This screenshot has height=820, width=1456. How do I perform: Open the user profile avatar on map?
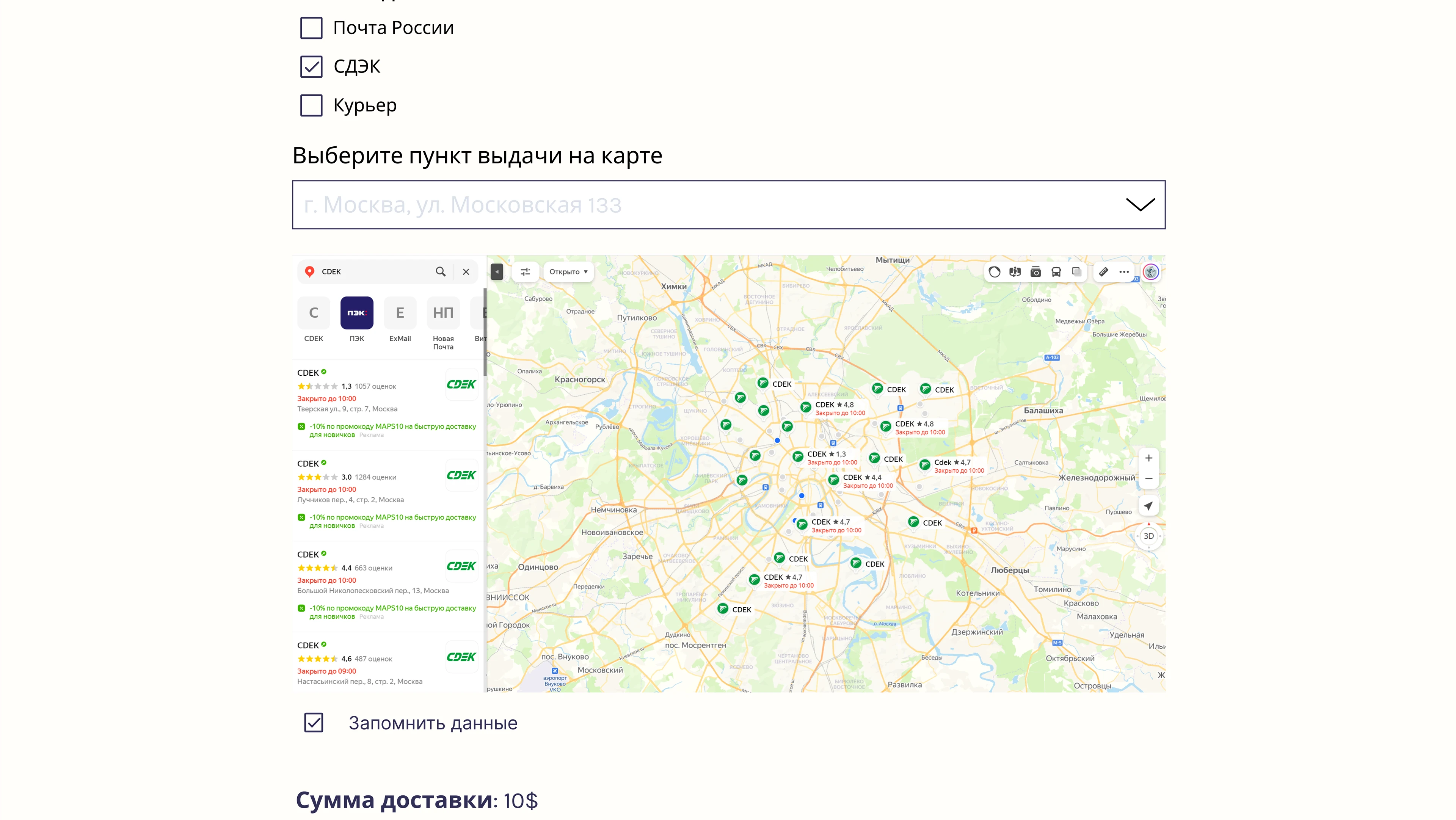click(x=1151, y=272)
